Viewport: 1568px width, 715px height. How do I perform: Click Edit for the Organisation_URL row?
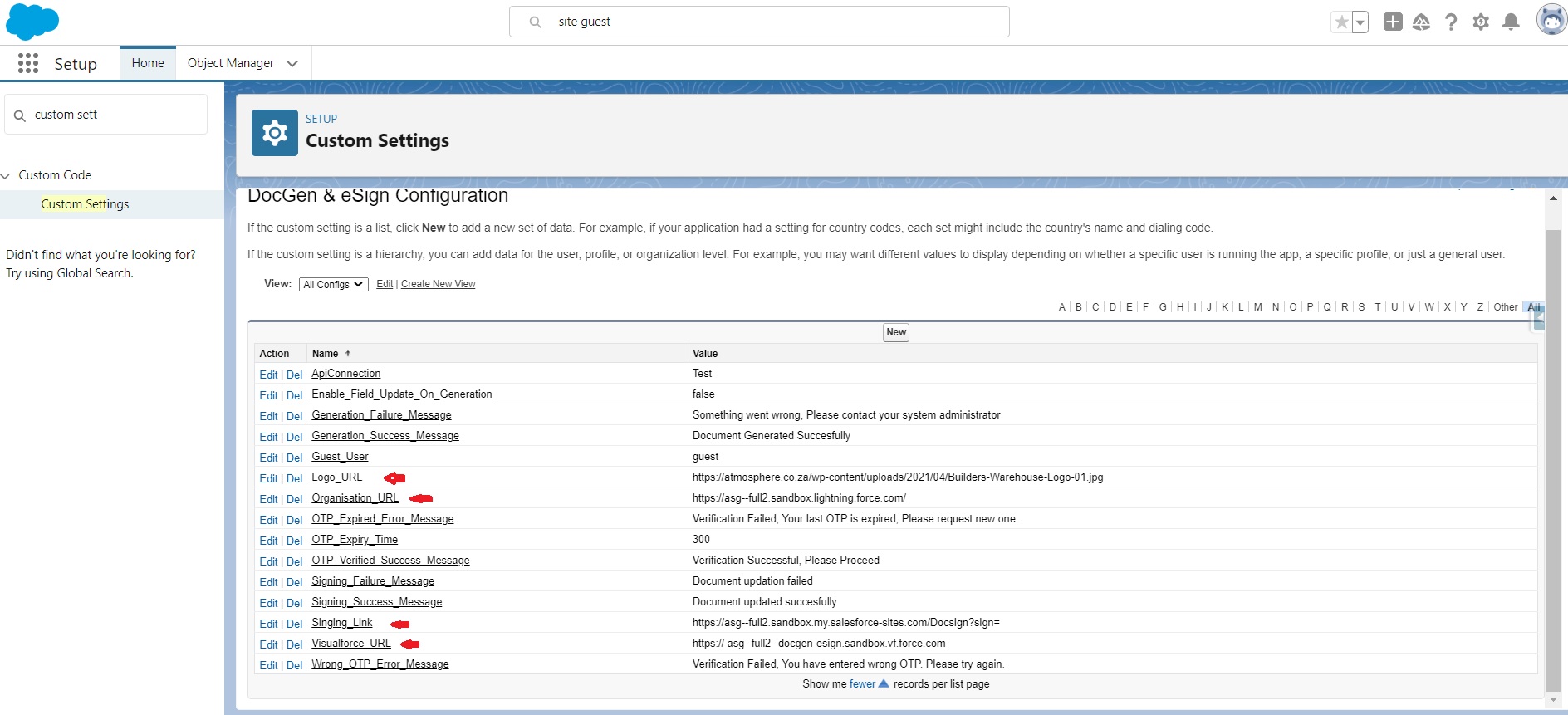tap(268, 500)
